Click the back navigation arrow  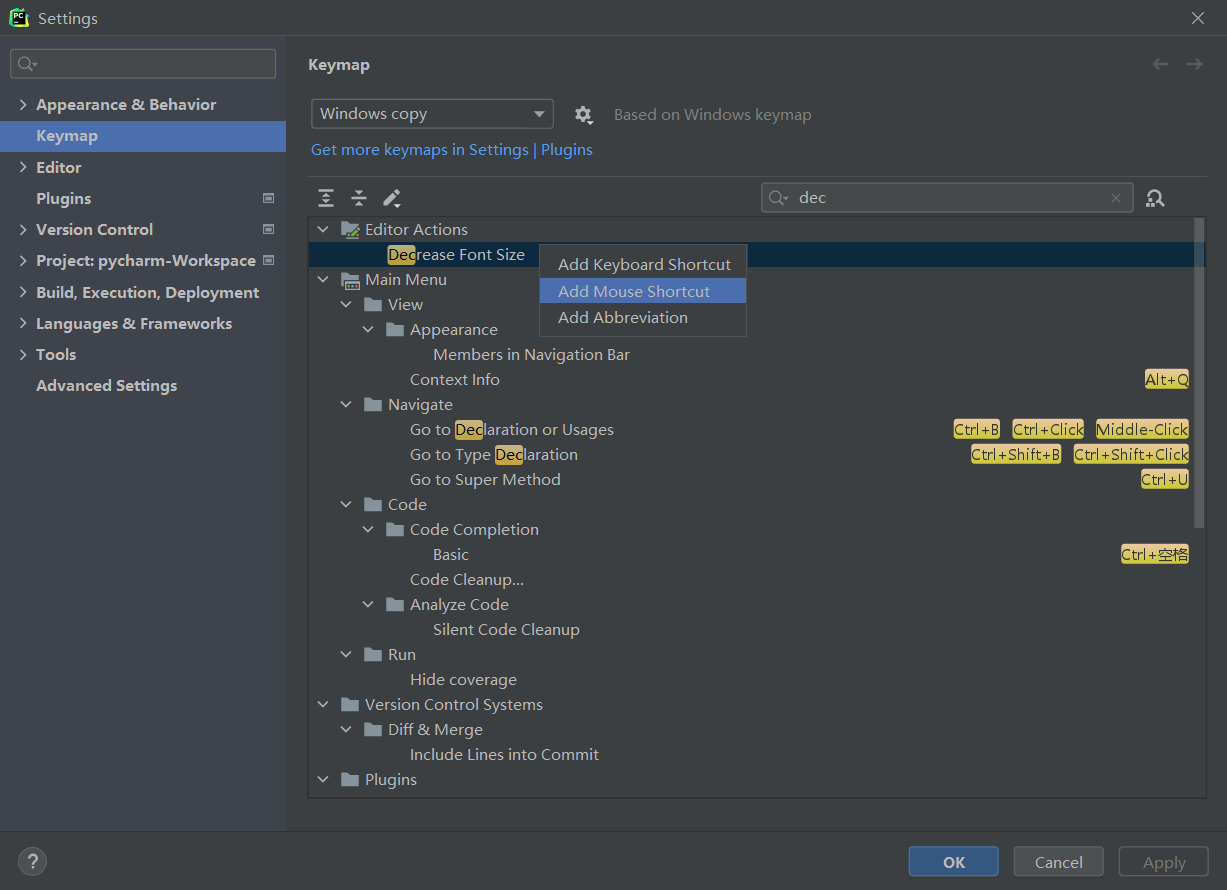(1160, 64)
